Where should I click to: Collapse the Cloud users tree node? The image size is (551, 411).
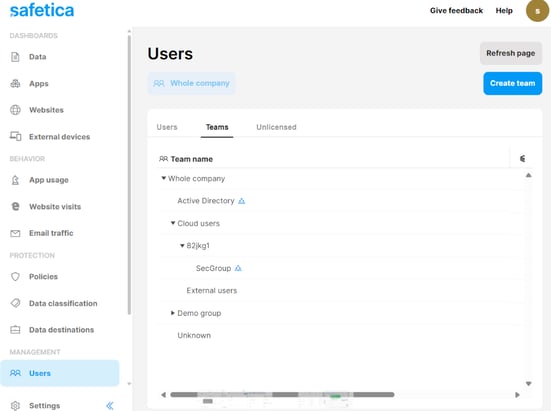point(173,223)
